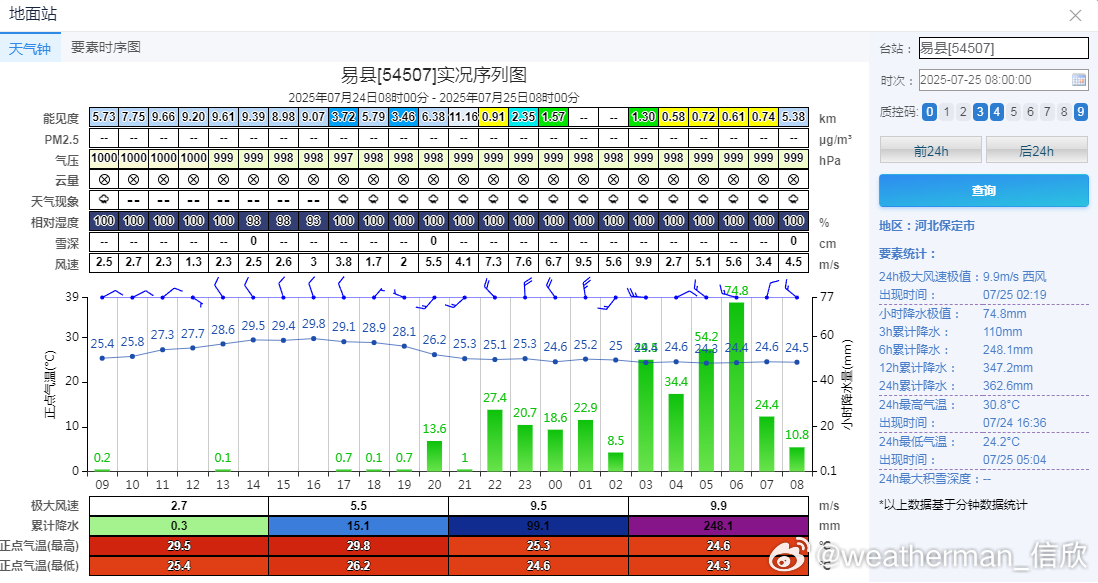Load next day with 后24h button
1098x583 pixels.
tap(1036, 150)
